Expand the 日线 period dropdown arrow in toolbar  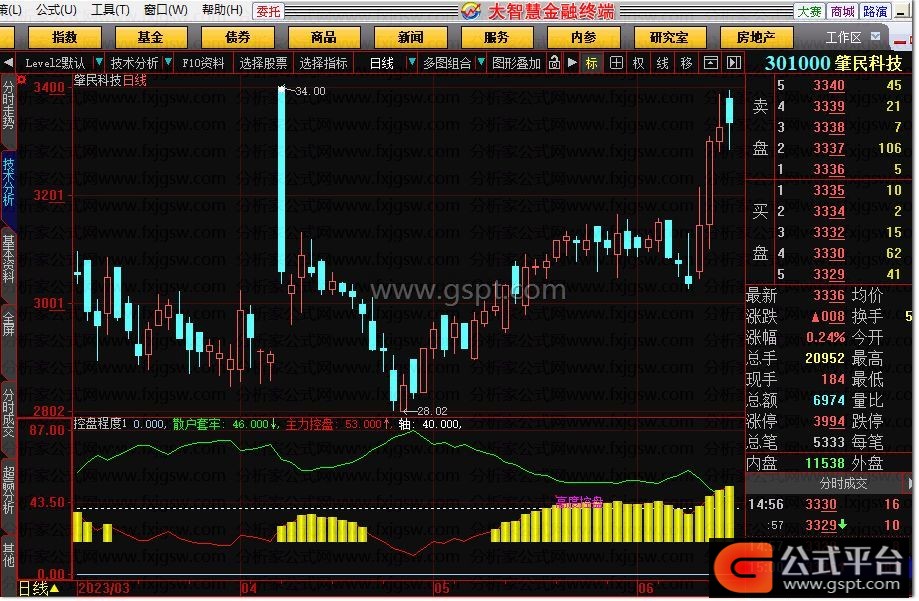click(x=411, y=62)
